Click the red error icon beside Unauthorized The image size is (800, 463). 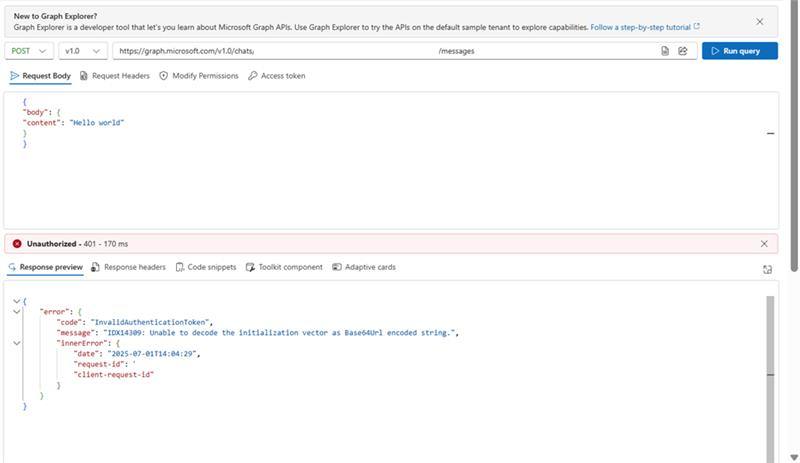17,244
